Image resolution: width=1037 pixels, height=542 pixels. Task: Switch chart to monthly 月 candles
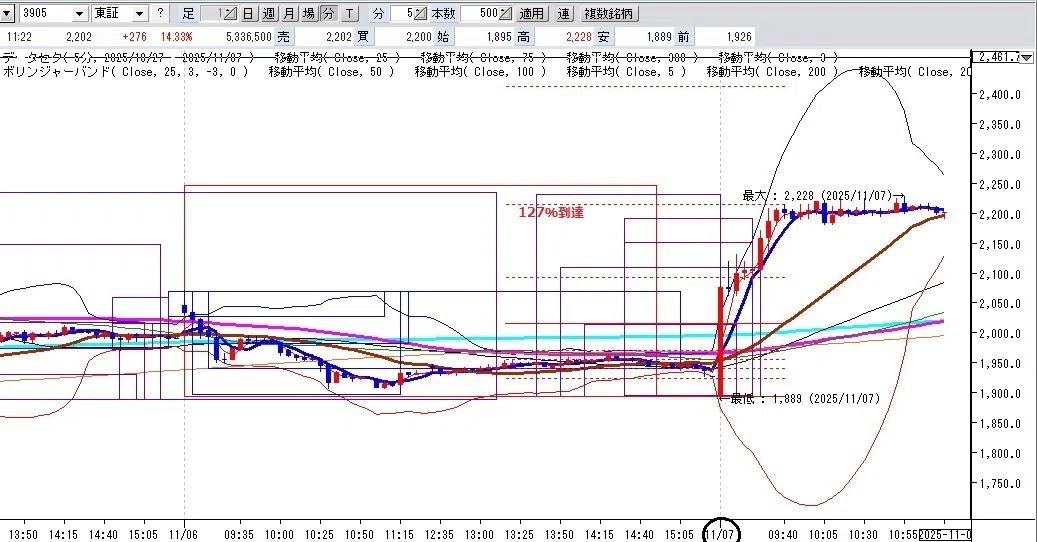pos(288,13)
